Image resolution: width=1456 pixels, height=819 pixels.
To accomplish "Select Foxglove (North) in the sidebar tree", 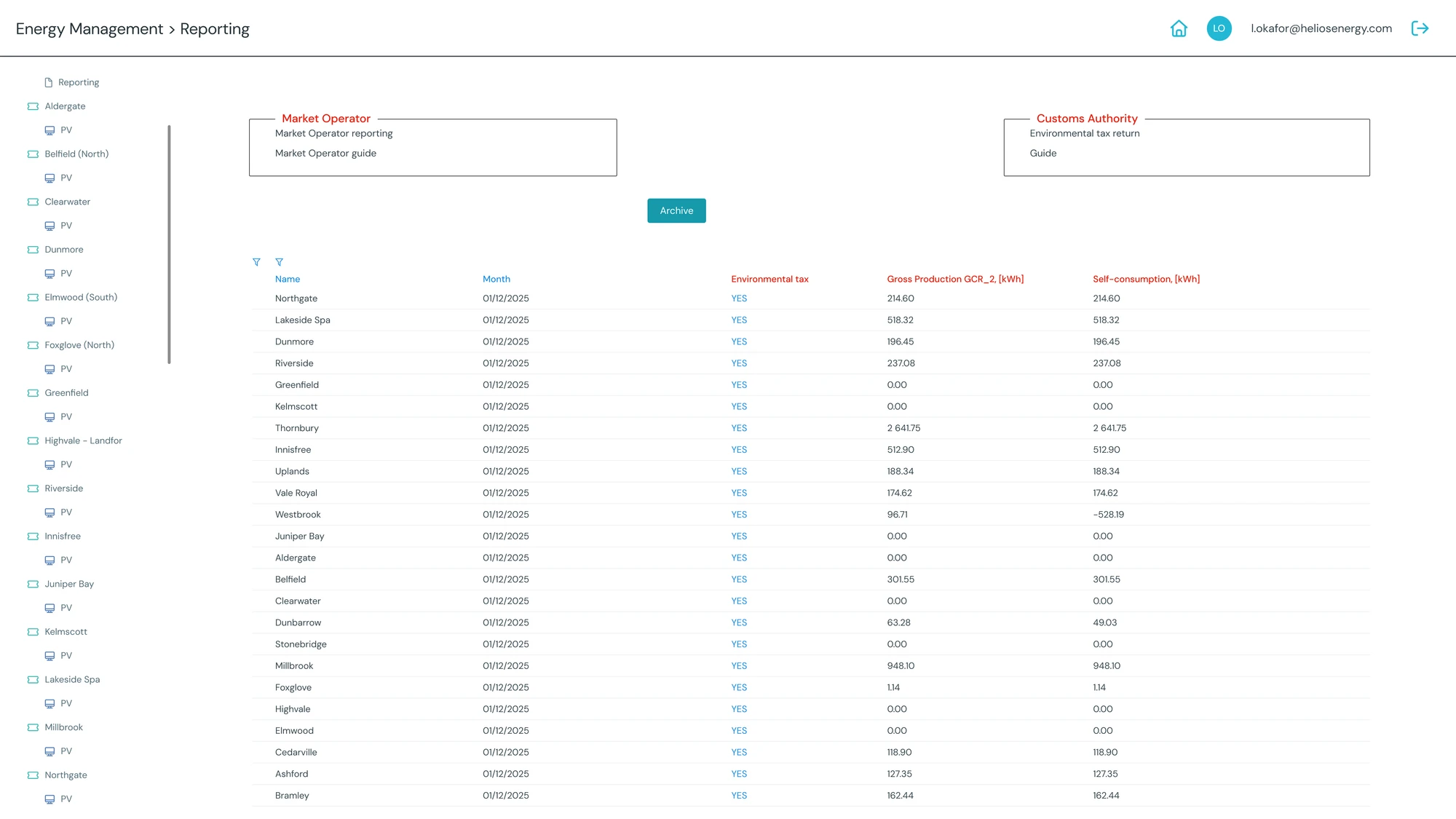I will pos(79,345).
